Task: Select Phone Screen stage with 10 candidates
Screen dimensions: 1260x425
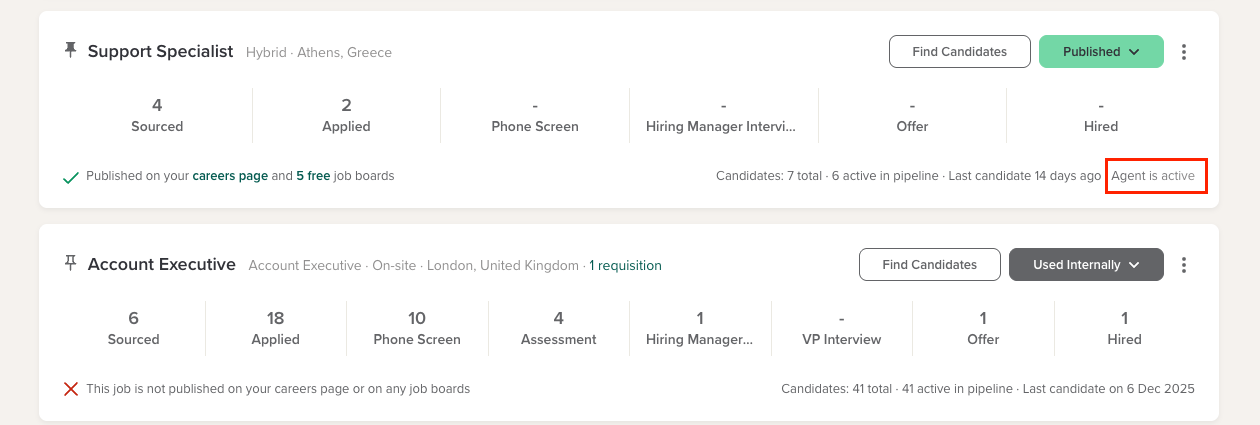Action: click(x=417, y=328)
